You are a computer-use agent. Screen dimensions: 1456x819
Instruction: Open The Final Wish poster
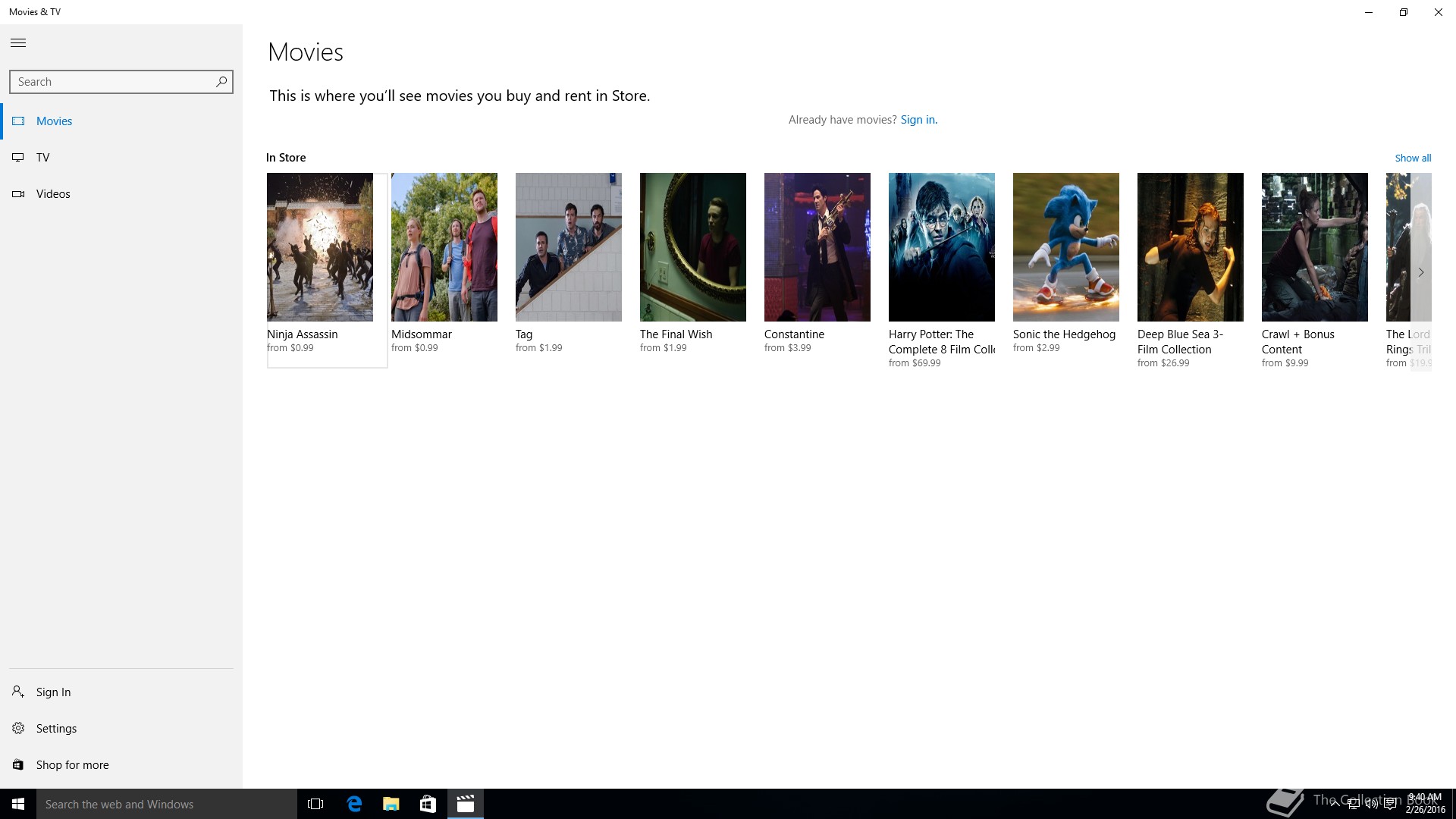pos(693,247)
